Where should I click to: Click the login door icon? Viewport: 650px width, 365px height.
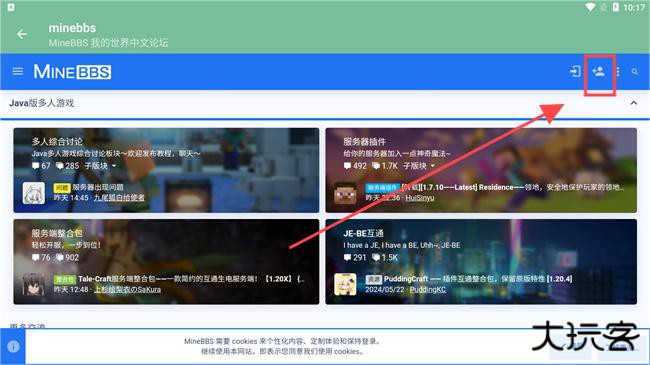click(575, 72)
